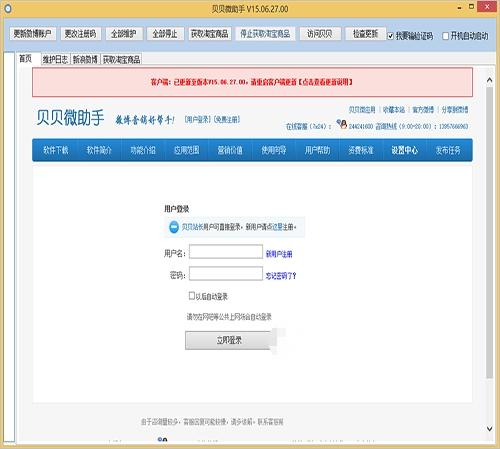Click the scrollbar up arrow

pyautogui.click(x=489, y=80)
